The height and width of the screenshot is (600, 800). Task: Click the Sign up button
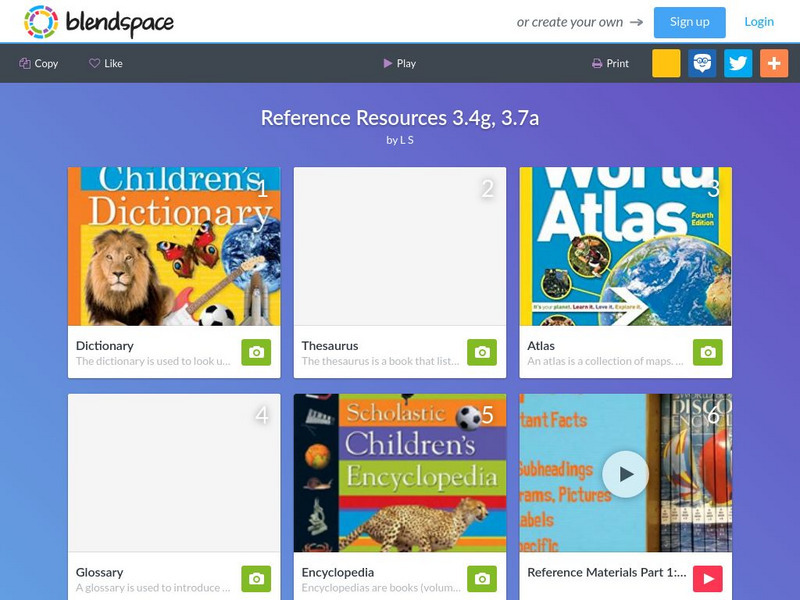click(x=689, y=22)
